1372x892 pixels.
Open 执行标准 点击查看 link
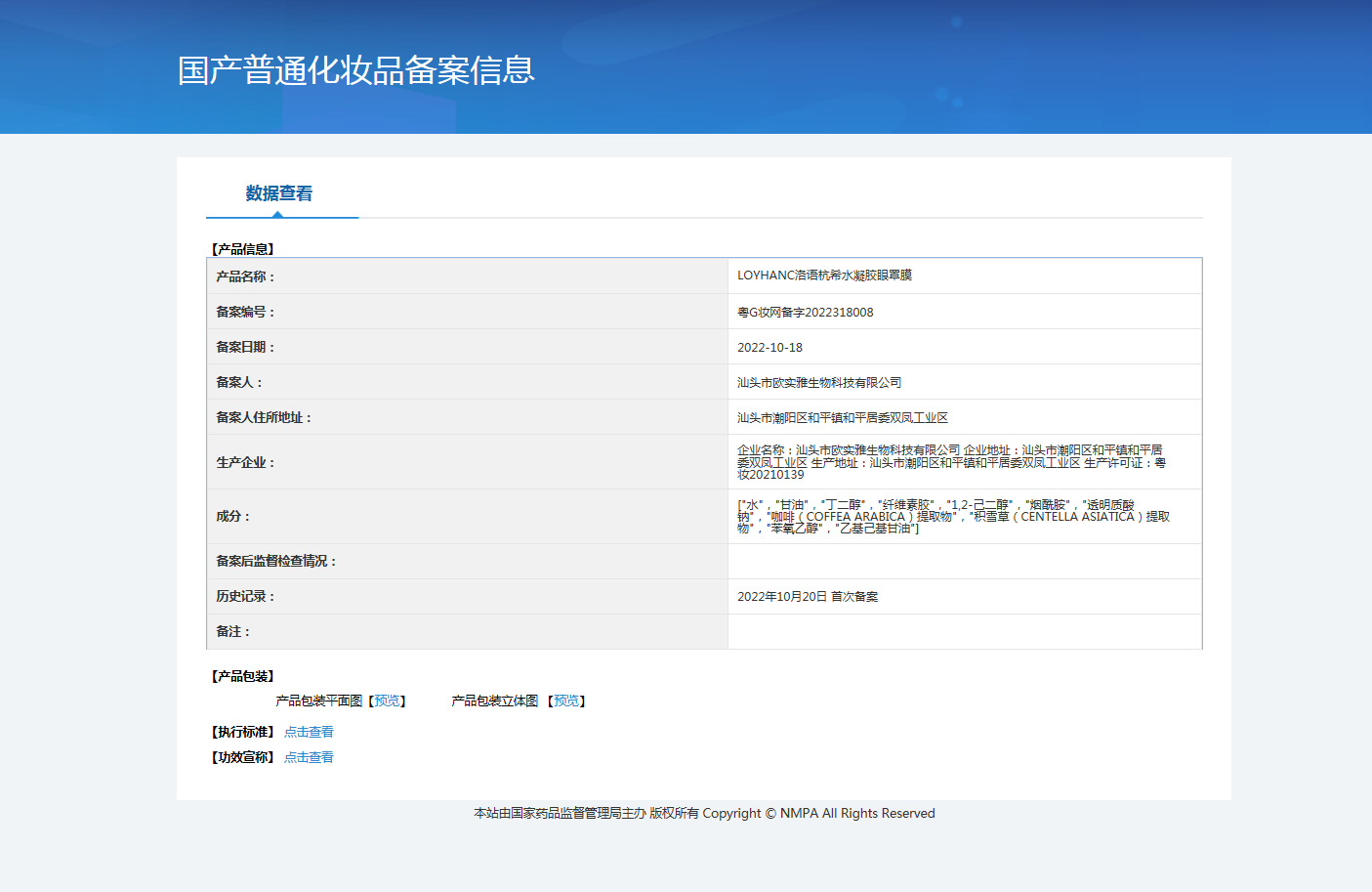[309, 732]
